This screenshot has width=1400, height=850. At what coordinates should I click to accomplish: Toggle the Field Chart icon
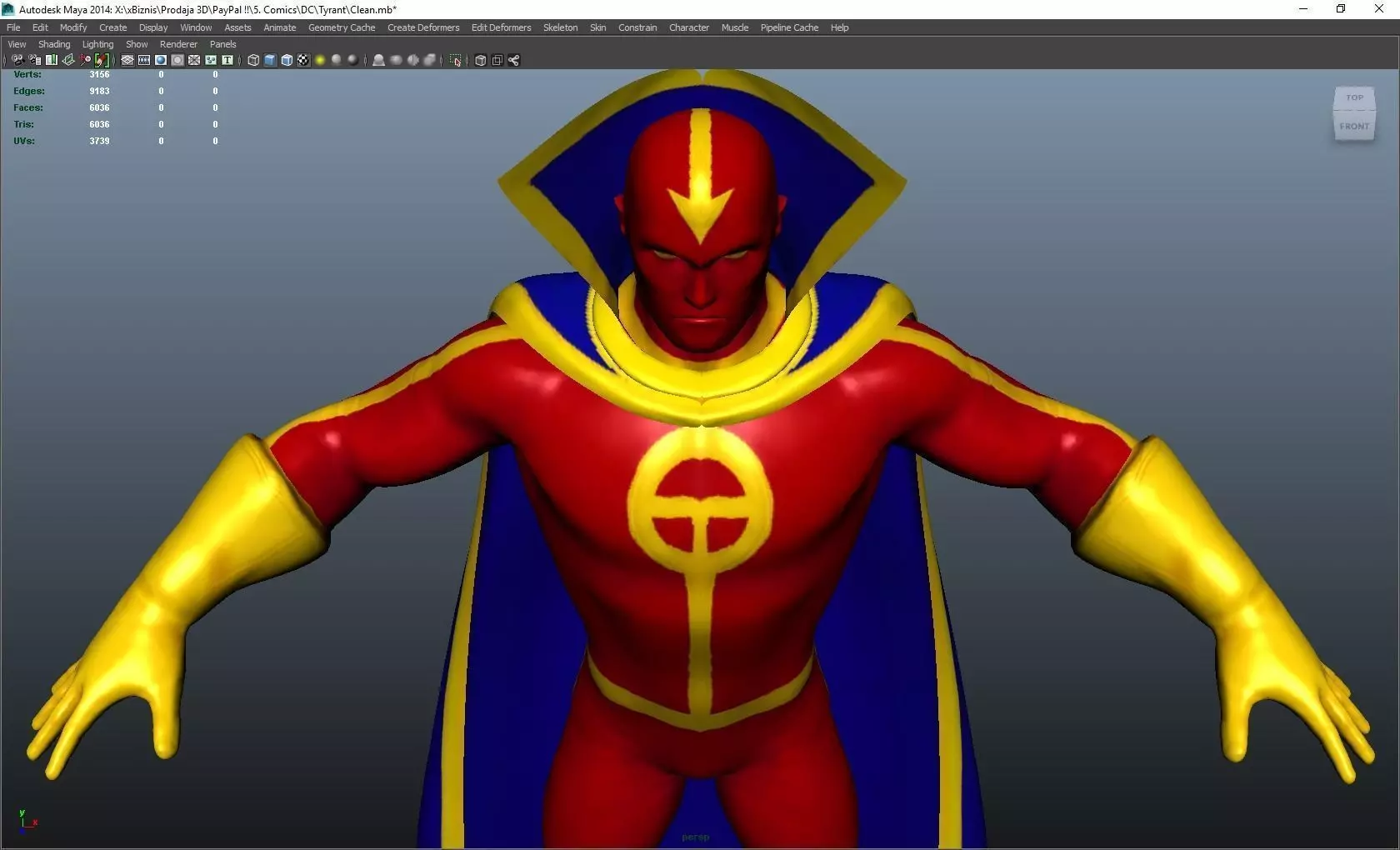coord(194,60)
